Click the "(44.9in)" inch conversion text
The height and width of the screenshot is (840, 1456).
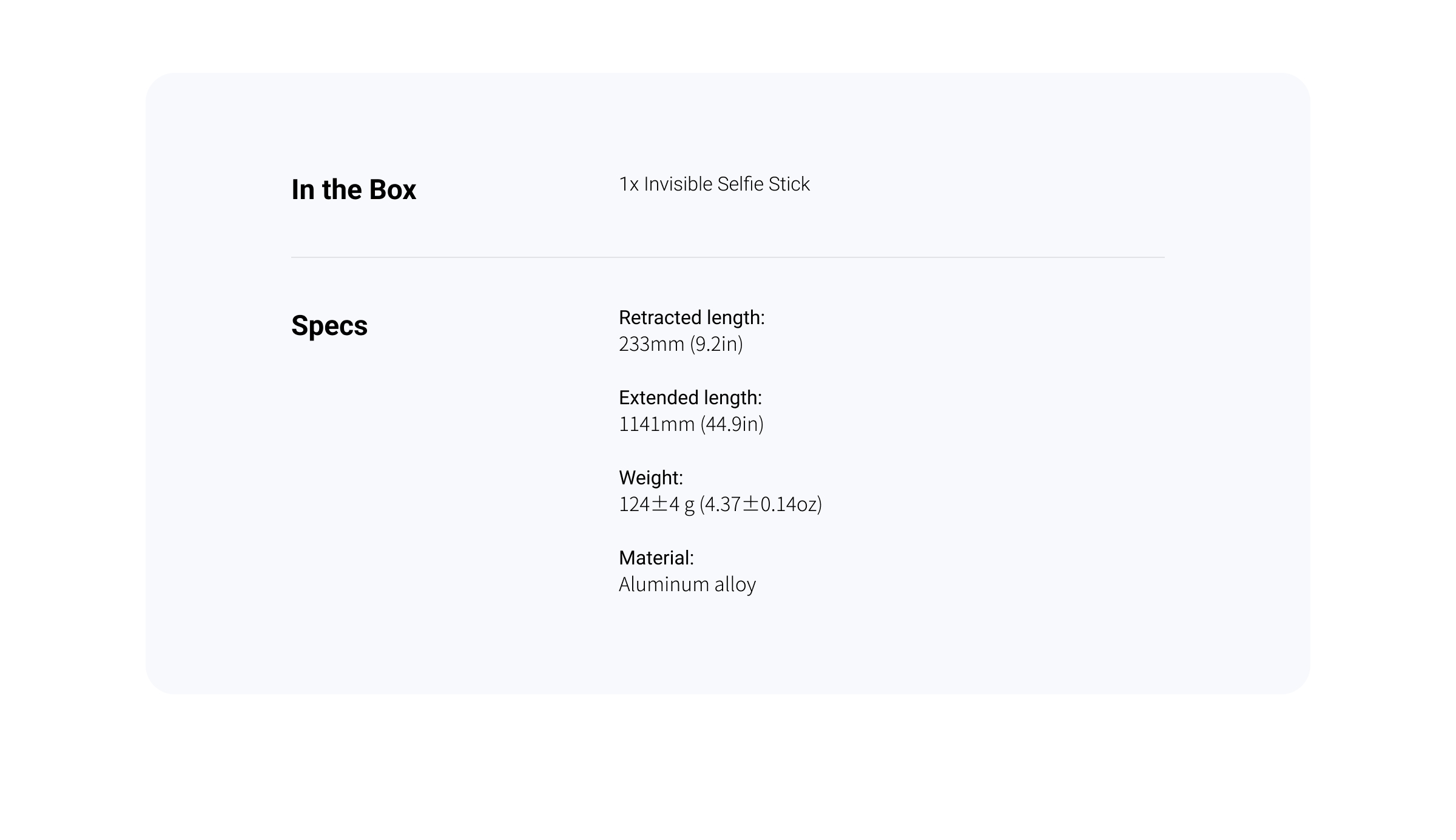pos(732,424)
